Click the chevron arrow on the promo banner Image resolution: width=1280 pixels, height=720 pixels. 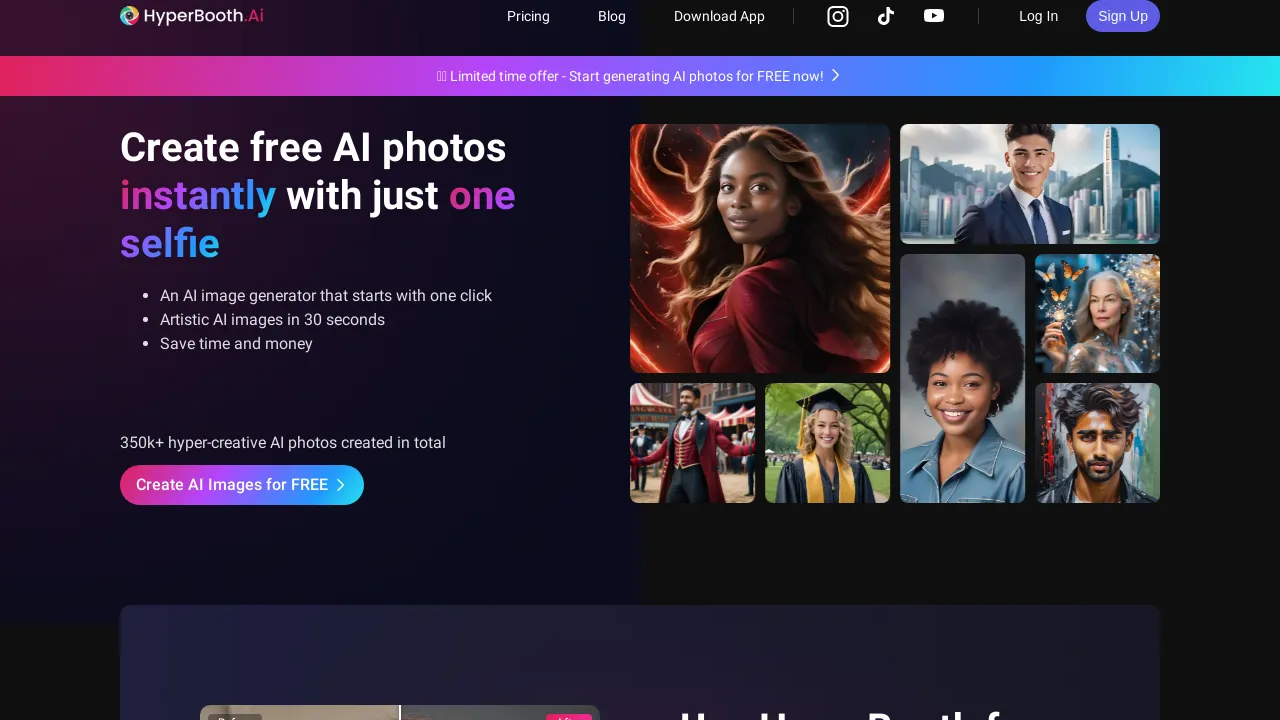pyautogui.click(x=836, y=75)
